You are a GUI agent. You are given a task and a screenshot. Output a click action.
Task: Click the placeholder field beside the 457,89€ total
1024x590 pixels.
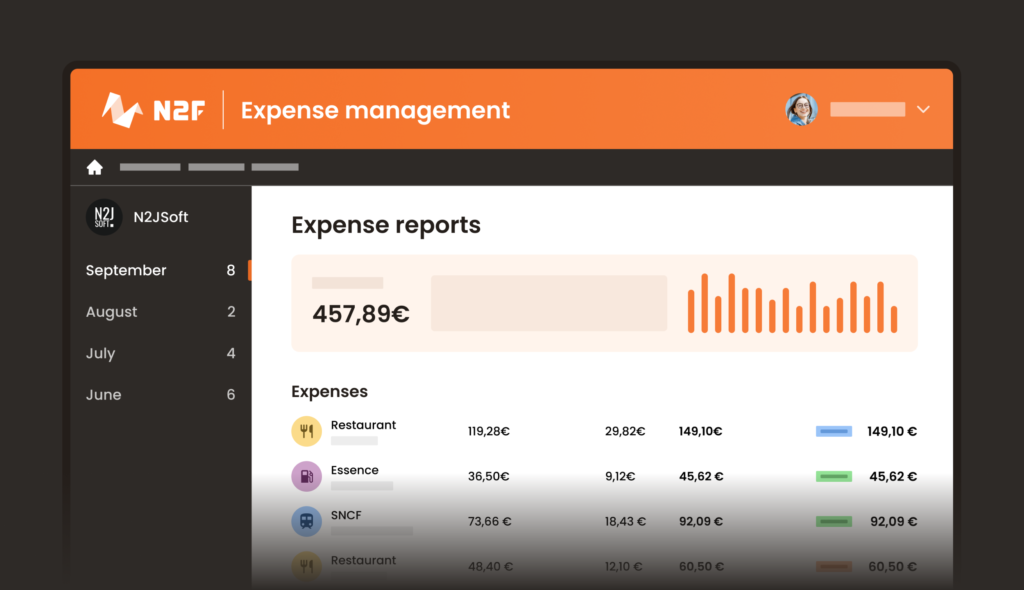click(x=548, y=303)
